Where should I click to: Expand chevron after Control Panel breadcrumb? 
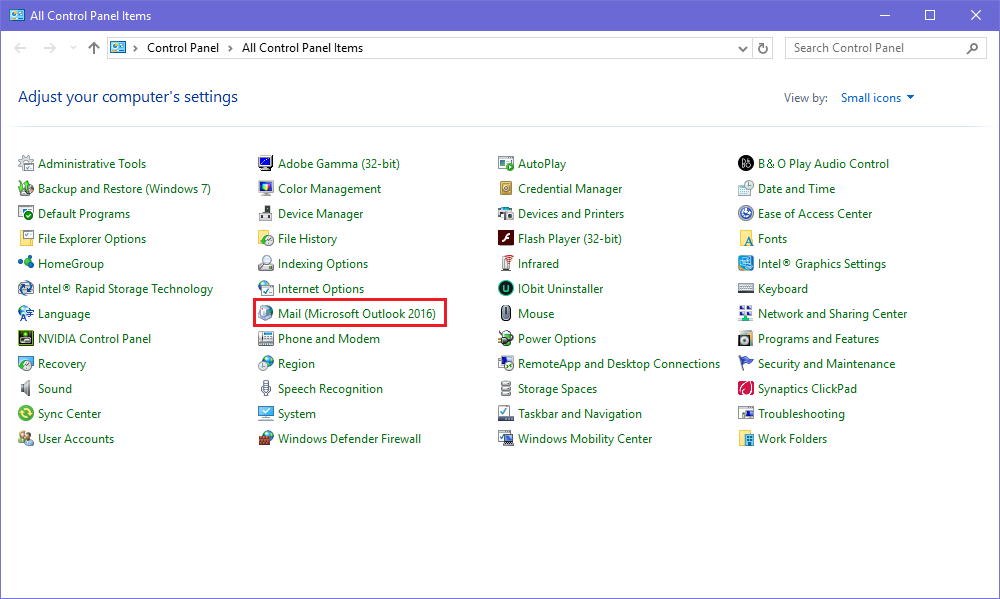pos(230,48)
